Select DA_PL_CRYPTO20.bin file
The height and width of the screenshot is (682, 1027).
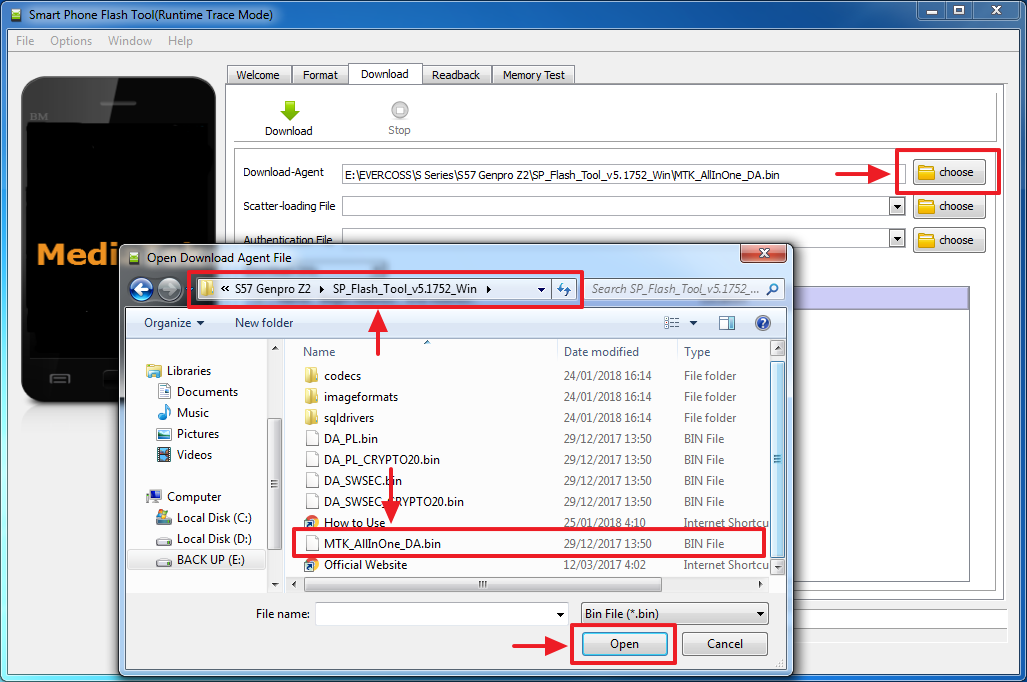click(382, 460)
